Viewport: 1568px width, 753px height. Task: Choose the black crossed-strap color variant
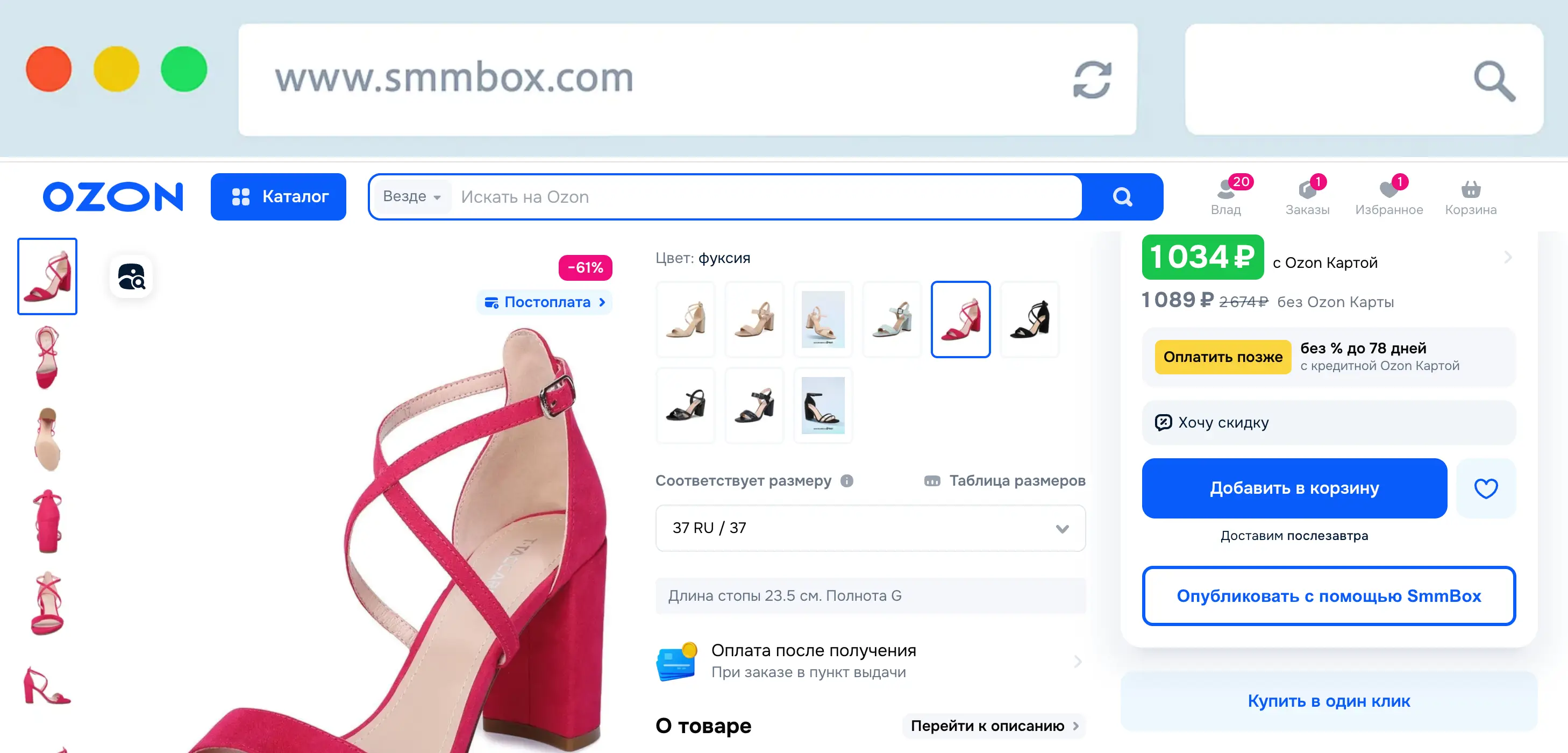click(1029, 319)
